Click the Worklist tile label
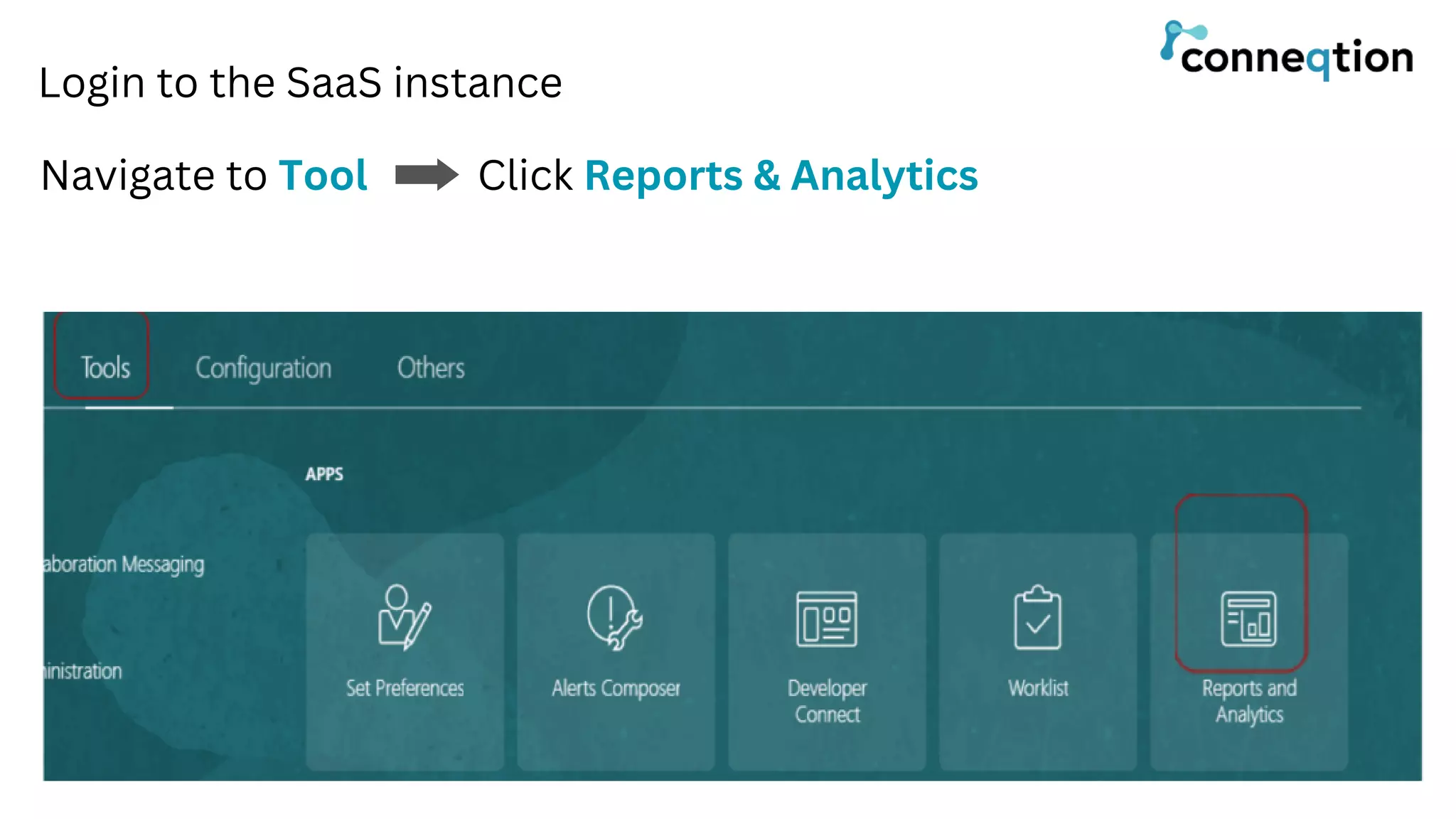The height and width of the screenshot is (819, 1456). point(1038,688)
